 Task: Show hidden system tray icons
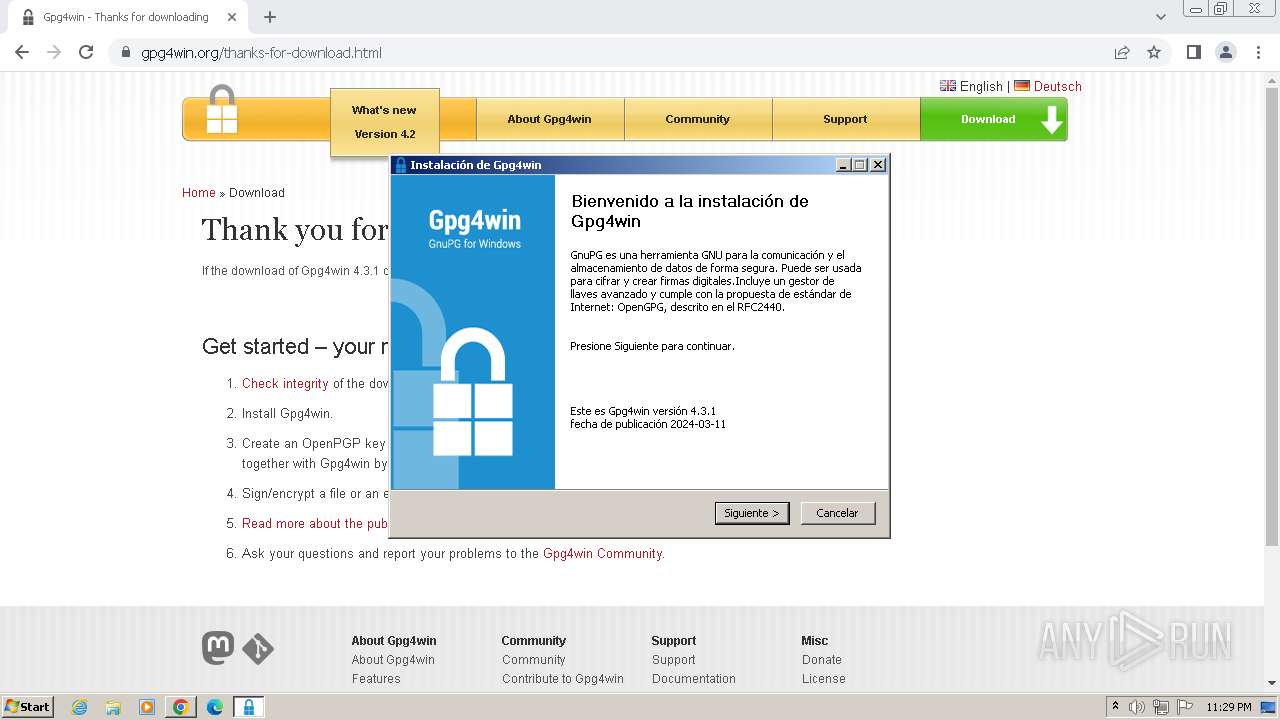pyautogui.click(x=1115, y=707)
